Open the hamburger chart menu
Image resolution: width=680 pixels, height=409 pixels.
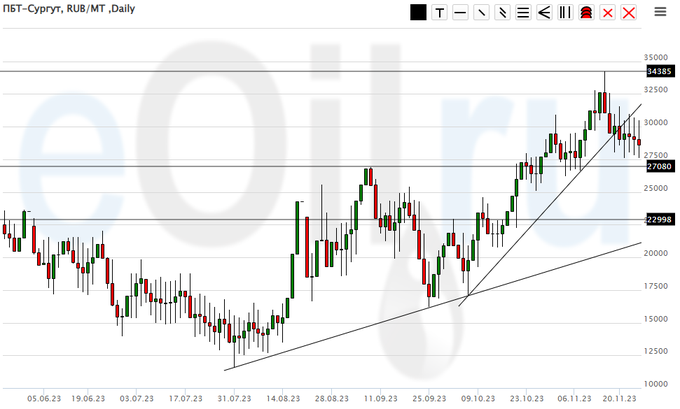tap(660, 12)
